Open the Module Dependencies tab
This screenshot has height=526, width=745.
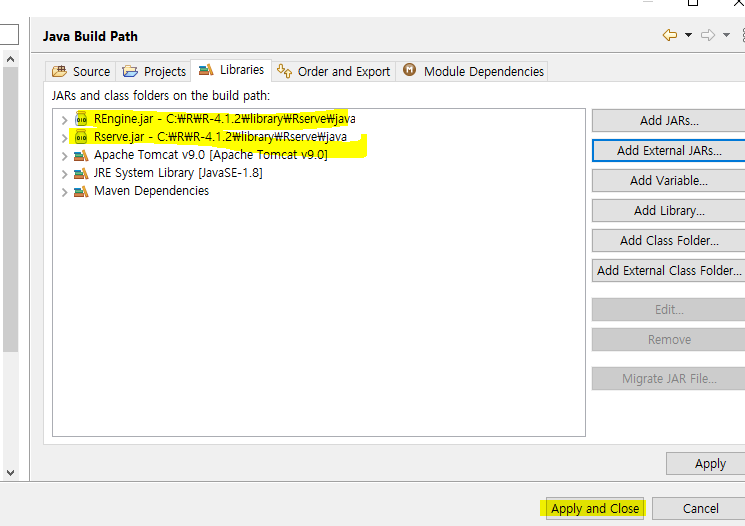click(473, 72)
